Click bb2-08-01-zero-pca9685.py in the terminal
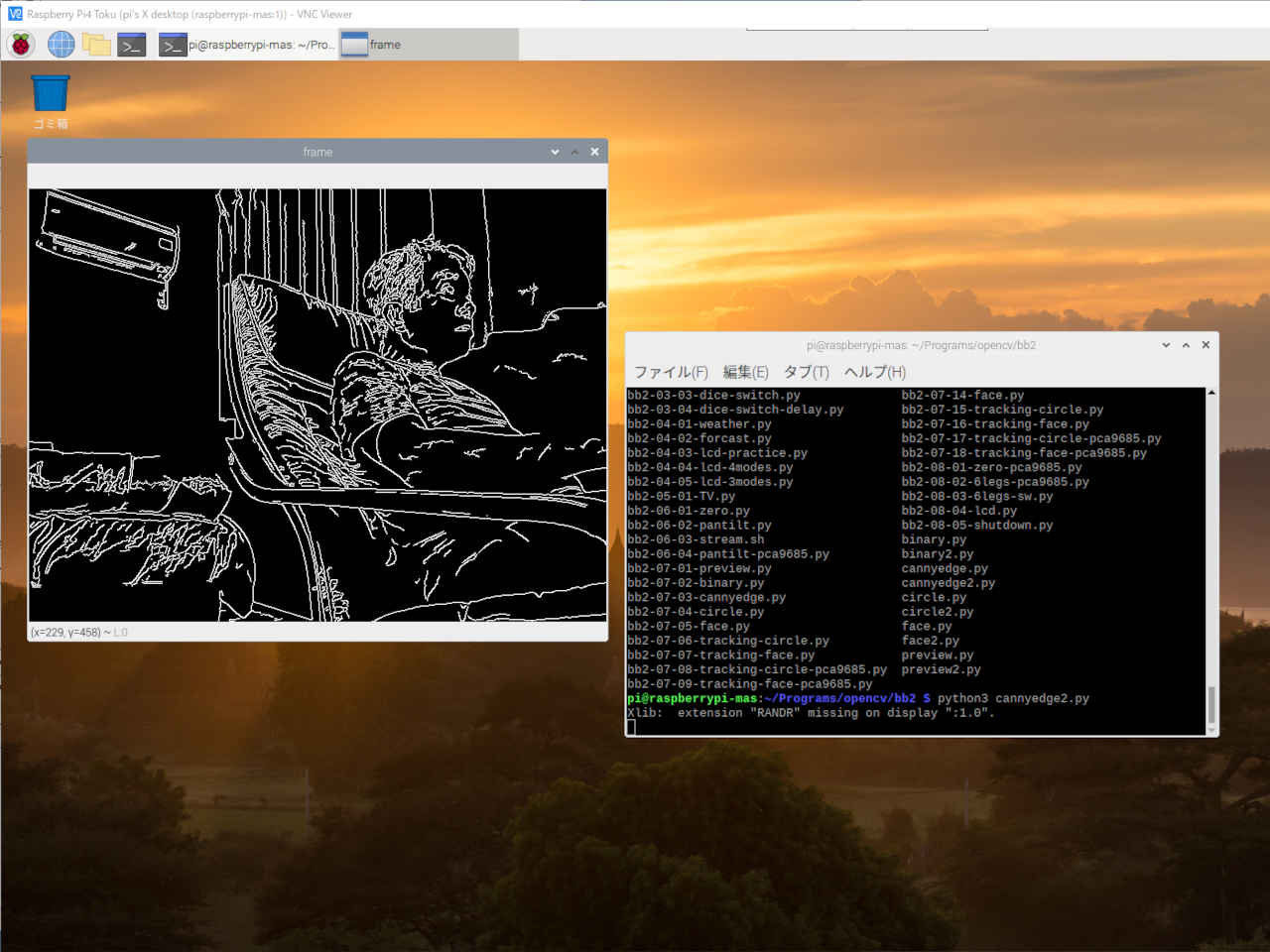Image resolution: width=1270 pixels, height=952 pixels. click(991, 467)
